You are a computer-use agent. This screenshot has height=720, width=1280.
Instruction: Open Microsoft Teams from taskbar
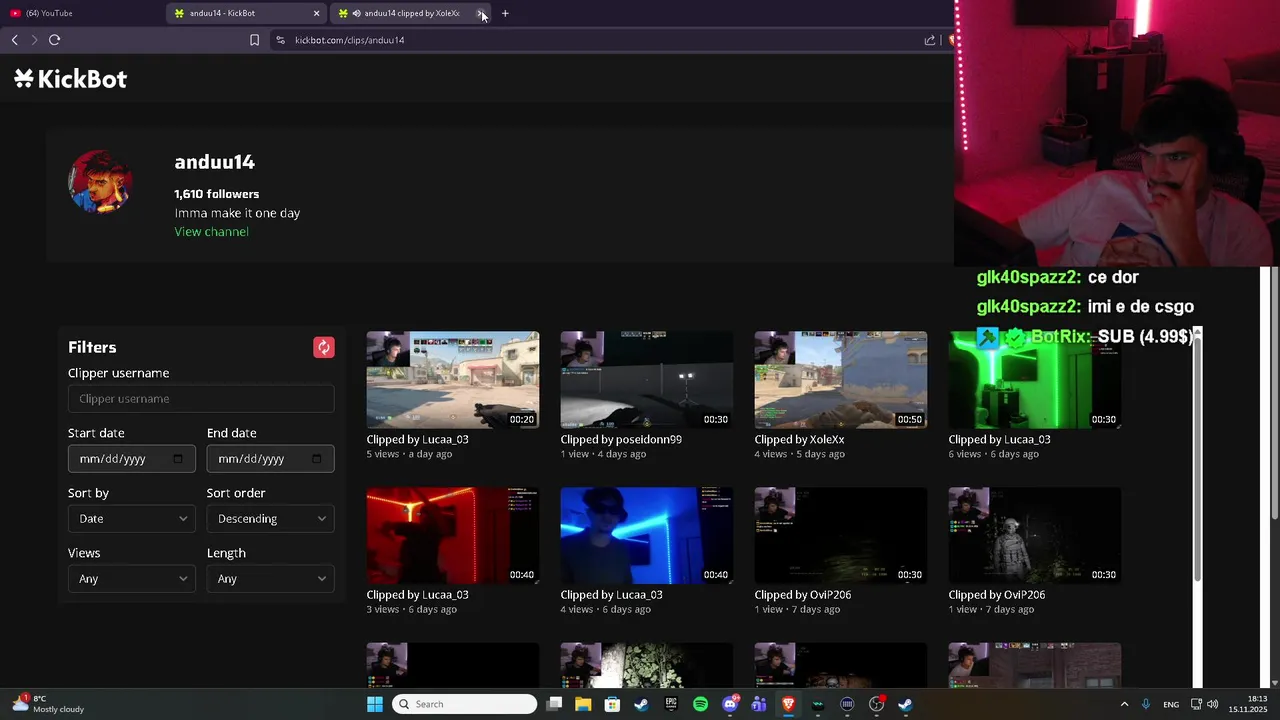759,704
